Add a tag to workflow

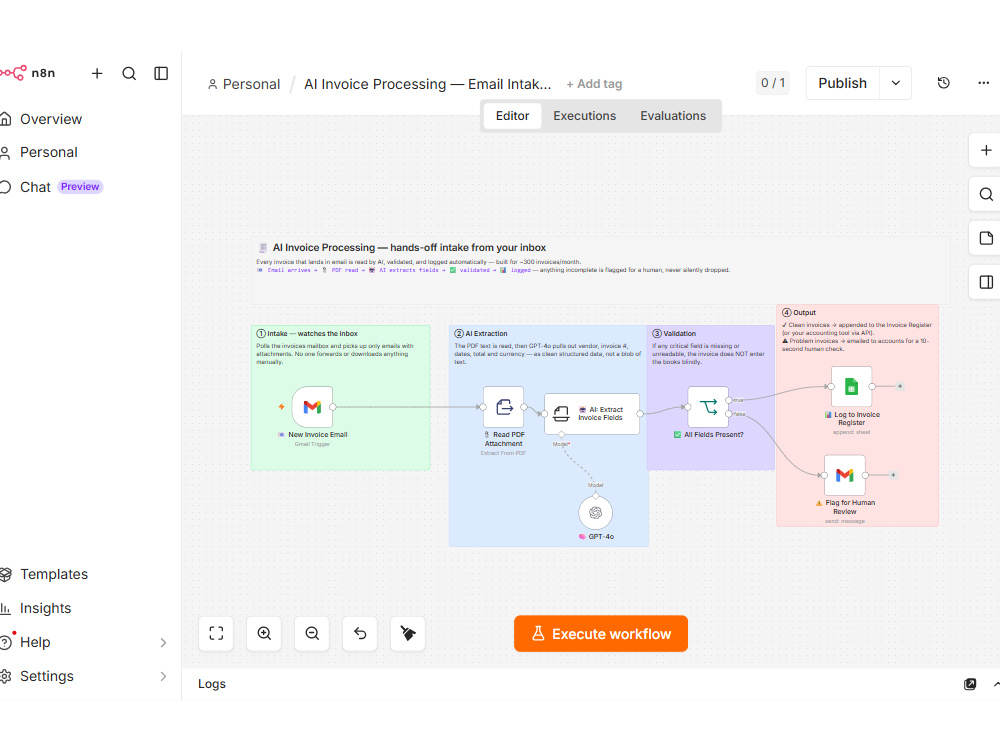click(x=594, y=84)
